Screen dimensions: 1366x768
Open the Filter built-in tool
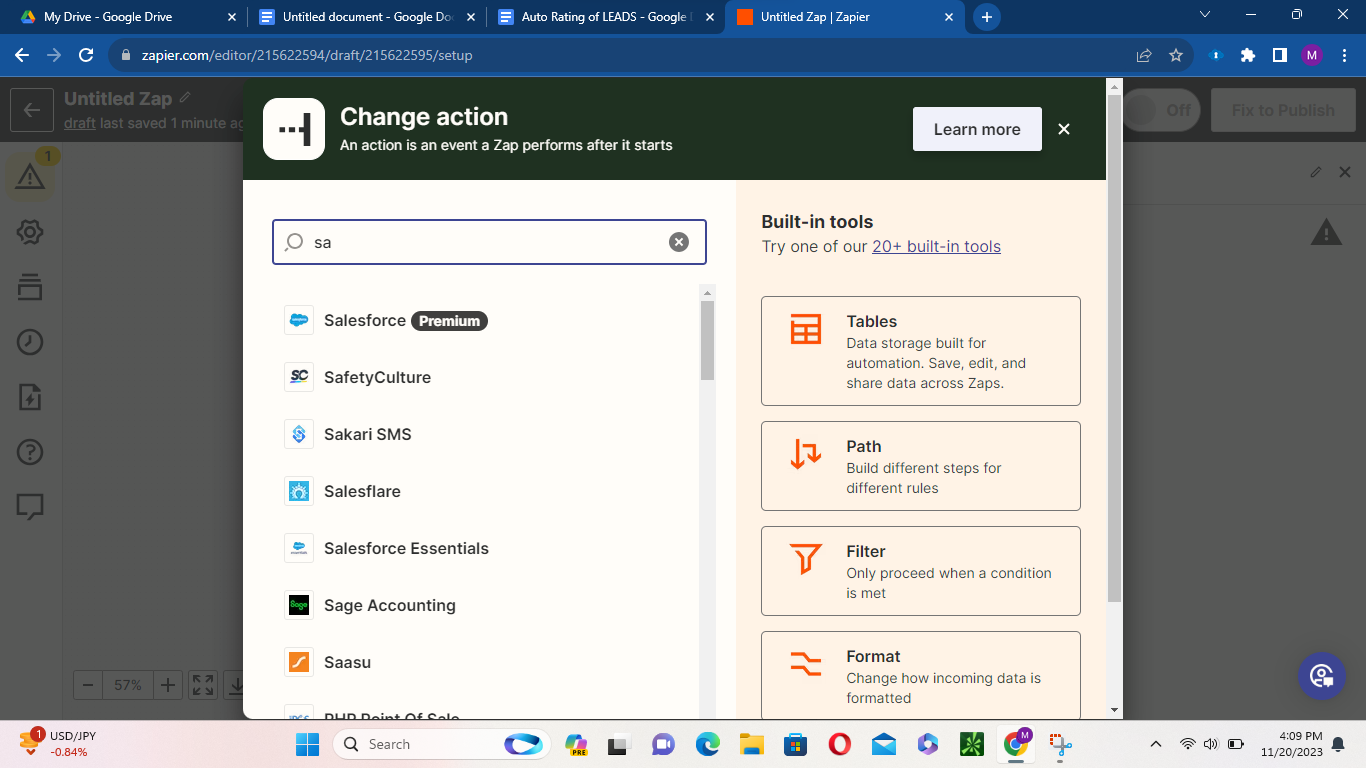click(x=921, y=571)
